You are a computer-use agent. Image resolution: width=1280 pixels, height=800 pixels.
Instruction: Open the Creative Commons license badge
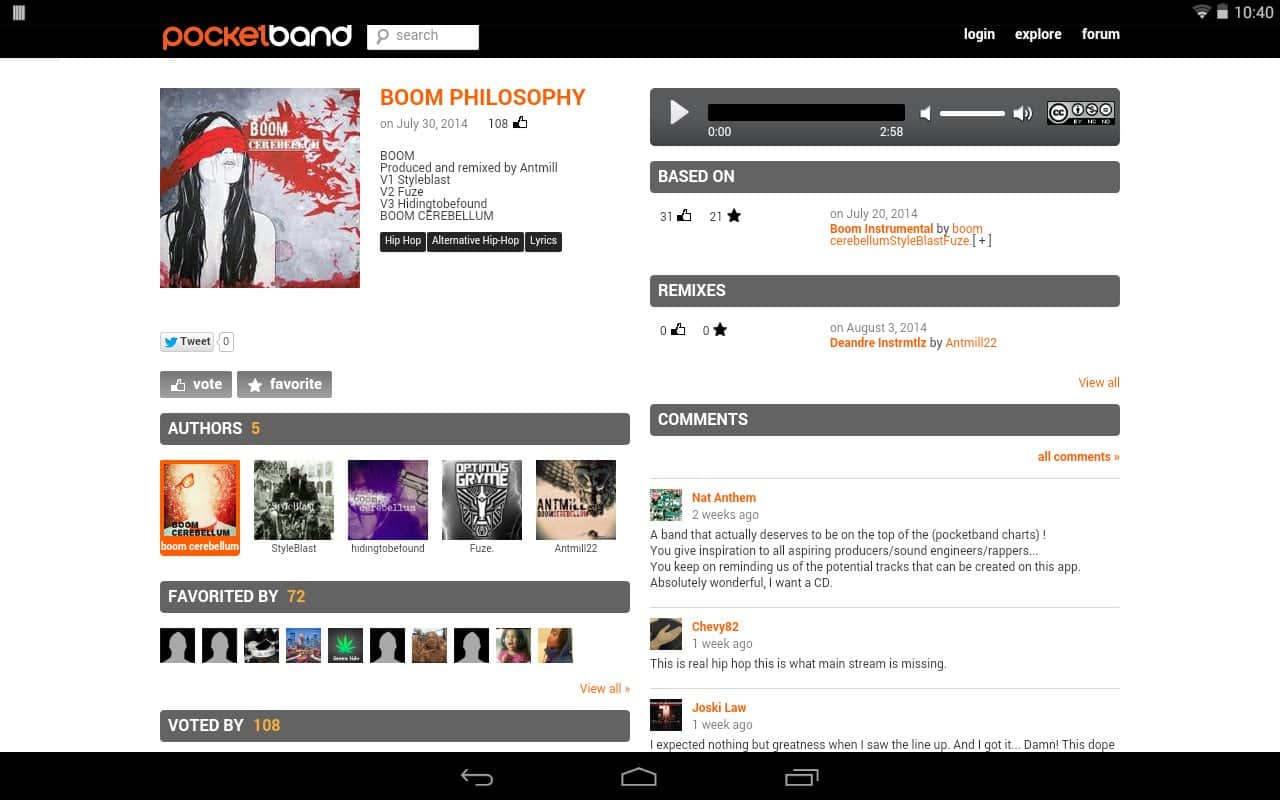click(1081, 113)
